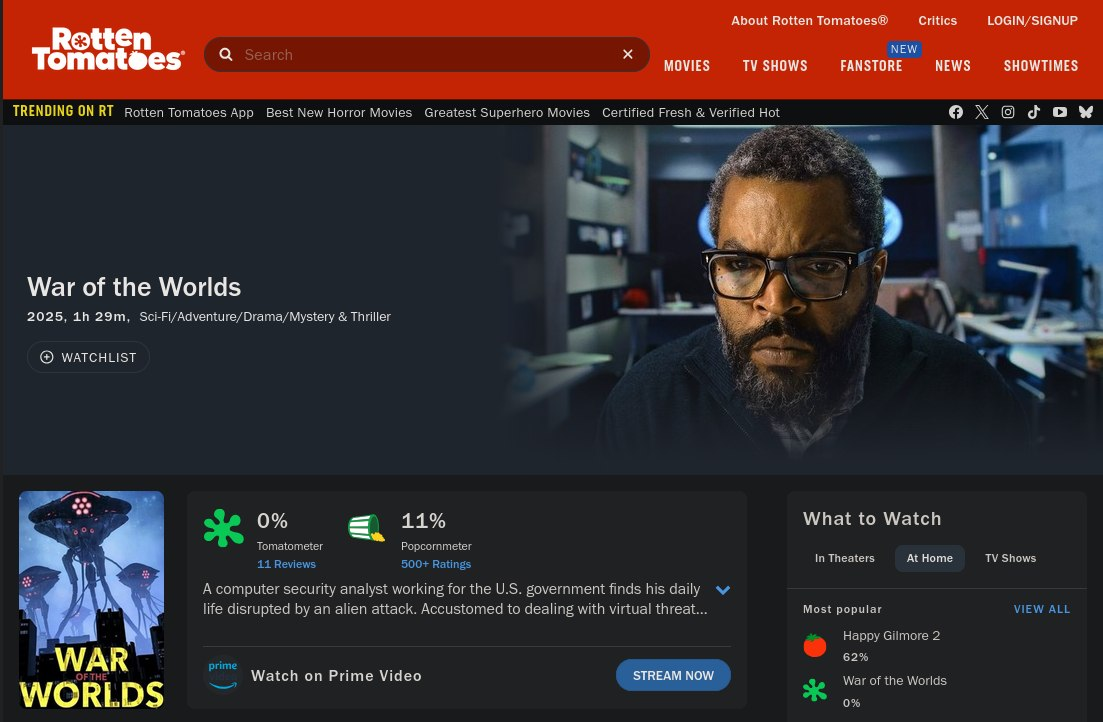Open the NEWS menu
Image resolution: width=1103 pixels, height=722 pixels.
(x=952, y=66)
